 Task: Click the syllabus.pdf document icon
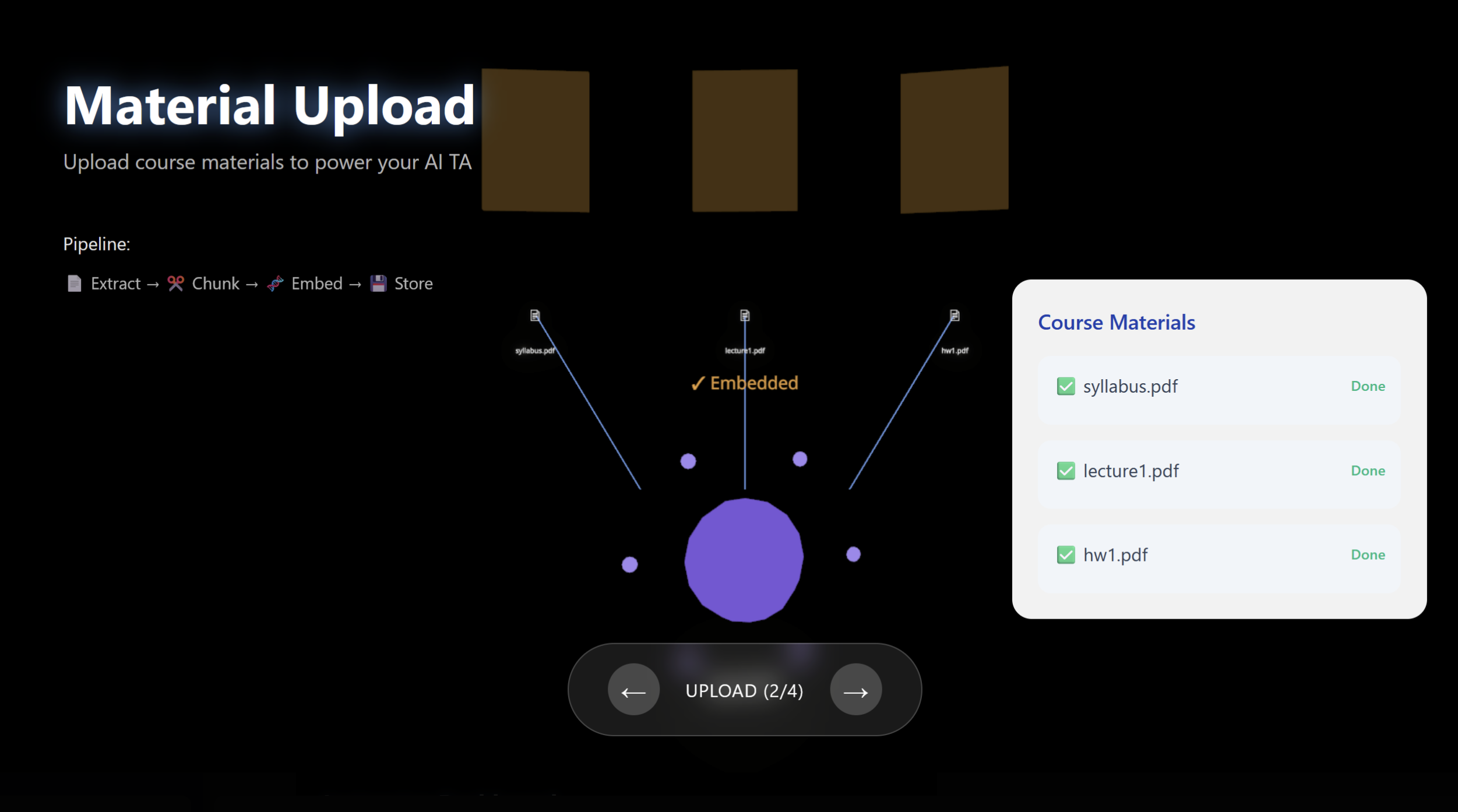(x=535, y=315)
